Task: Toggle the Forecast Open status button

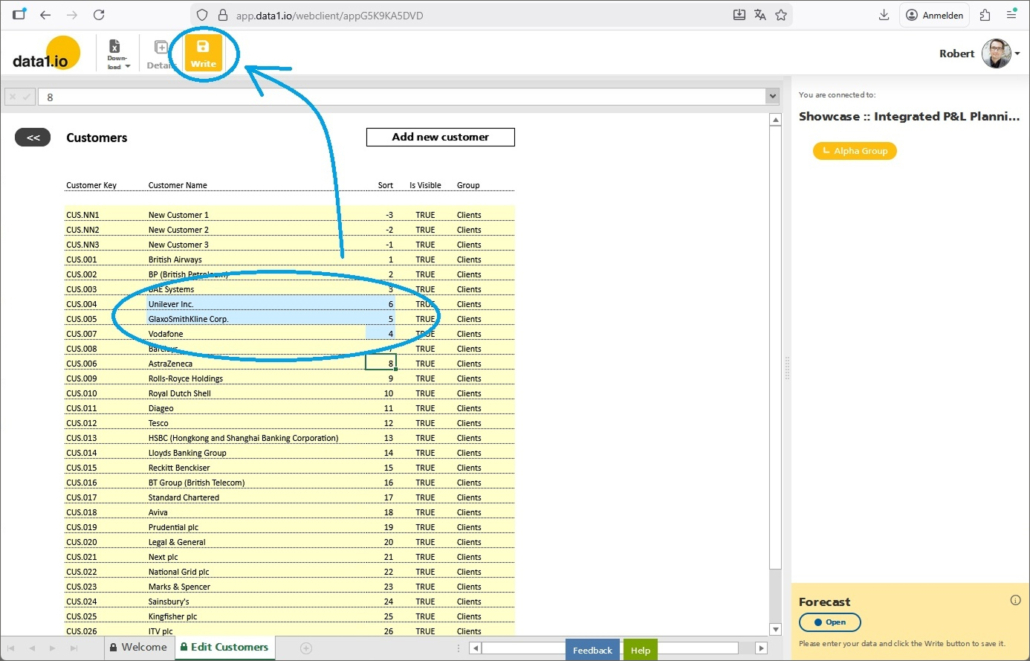Action: tap(830, 622)
